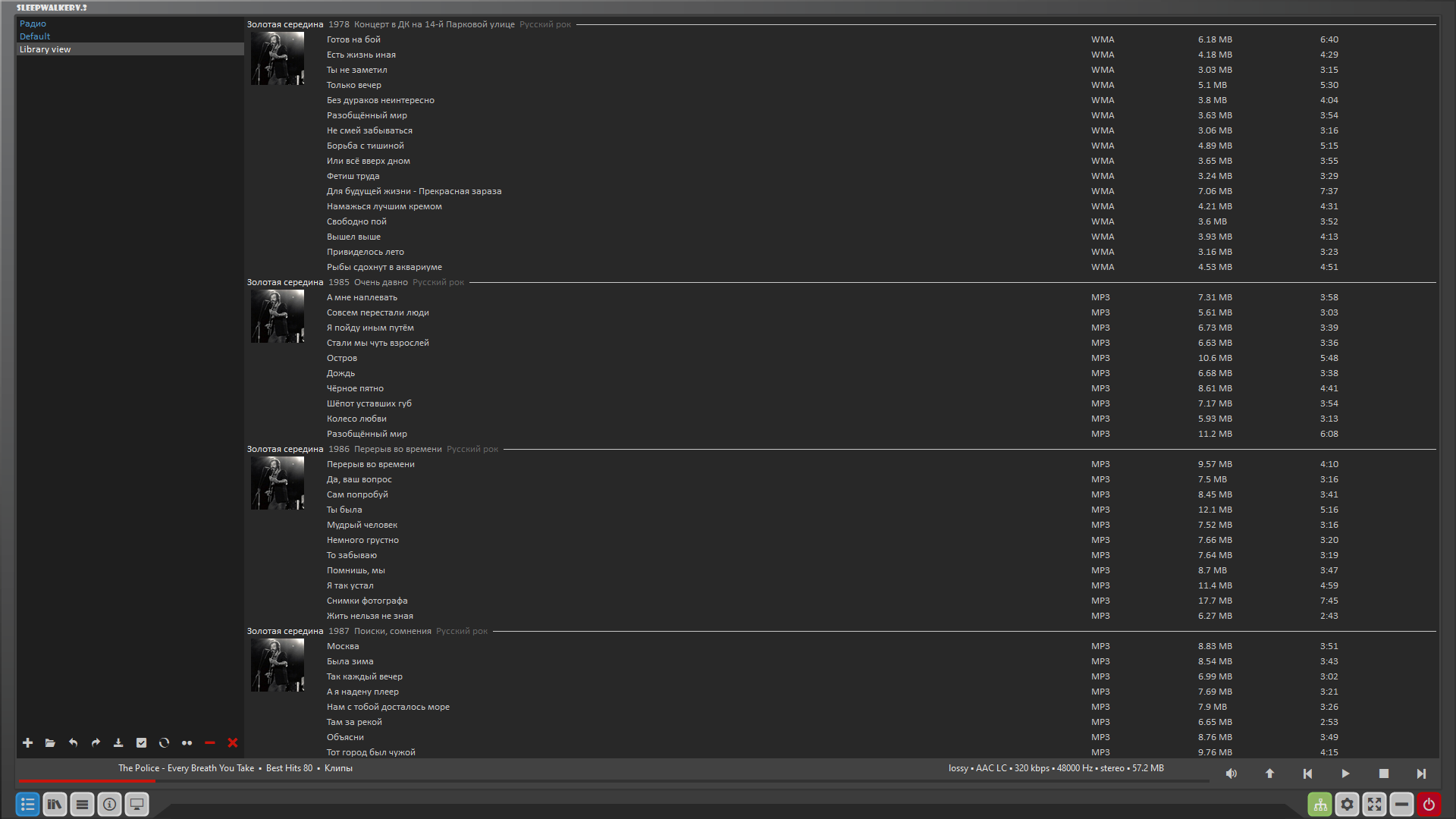Click the red playback progress bar

[87, 780]
